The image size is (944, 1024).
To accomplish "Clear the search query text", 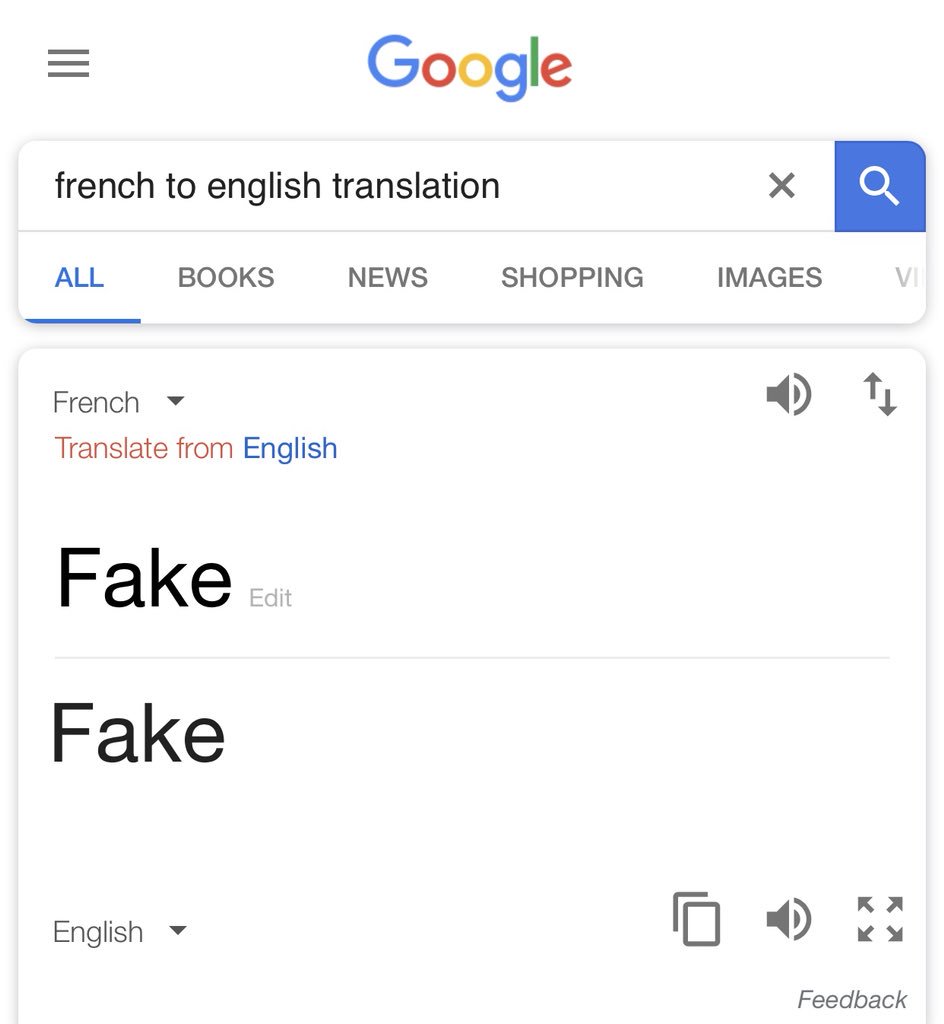I will (x=781, y=185).
